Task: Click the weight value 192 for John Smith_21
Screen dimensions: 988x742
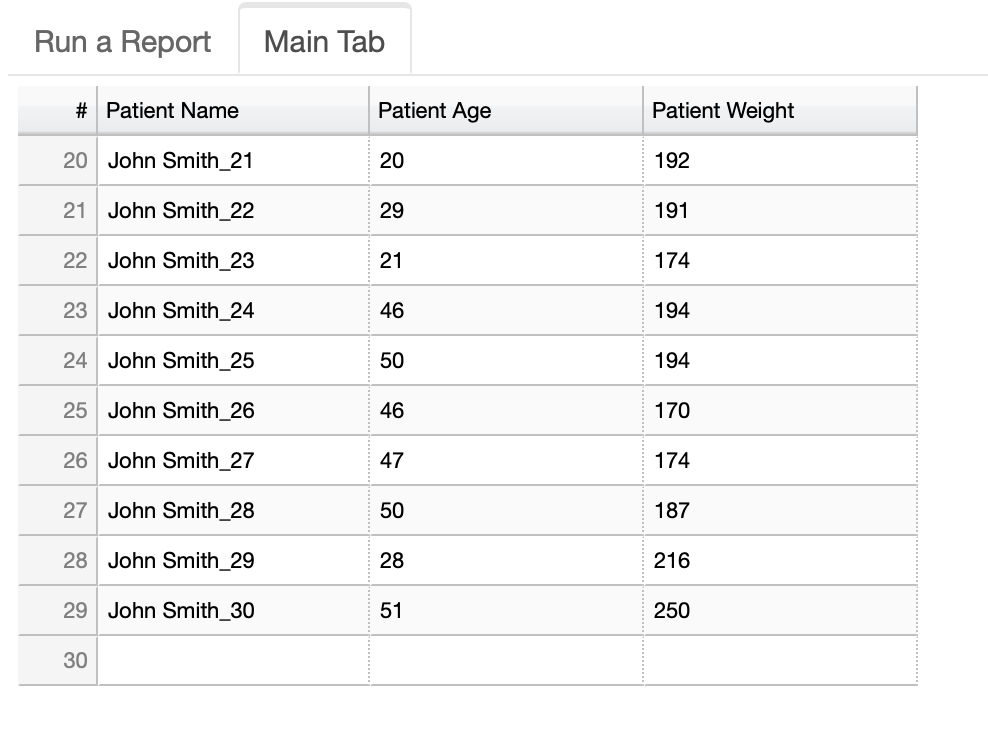Action: pyautogui.click(x=671, y=160)
